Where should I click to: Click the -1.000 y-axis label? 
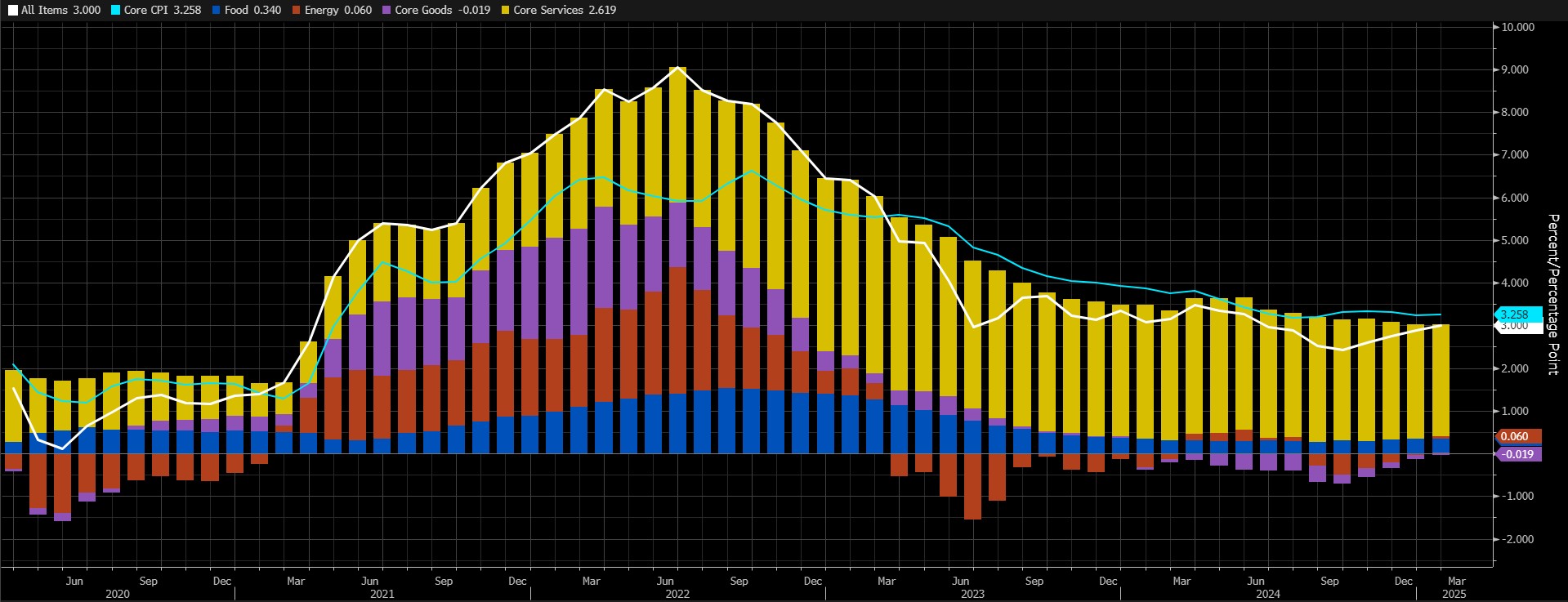coord(1517,496)
